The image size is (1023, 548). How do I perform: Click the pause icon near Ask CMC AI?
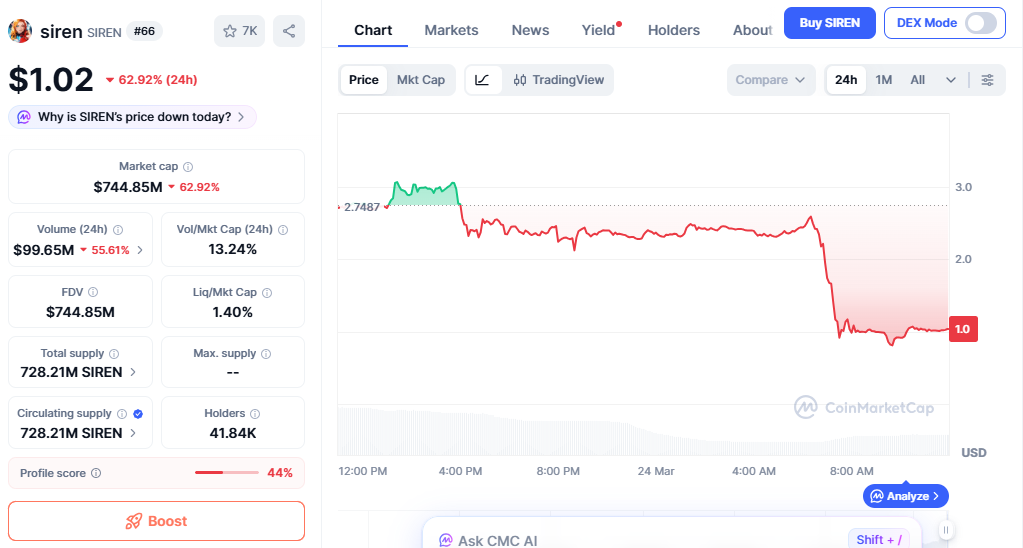click(x=946, y=530)
